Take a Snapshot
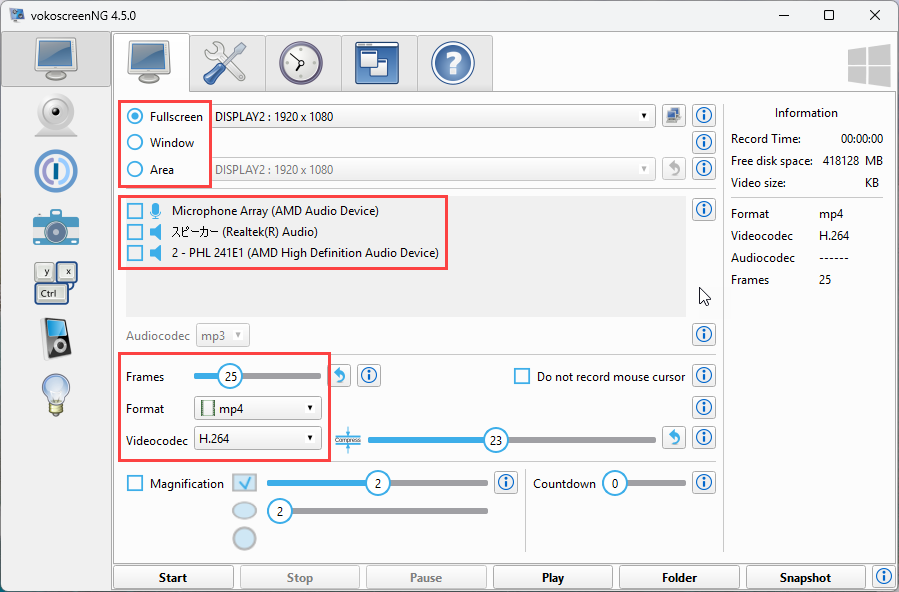Screen dimensions: 899x592 (x=806, y=578)
